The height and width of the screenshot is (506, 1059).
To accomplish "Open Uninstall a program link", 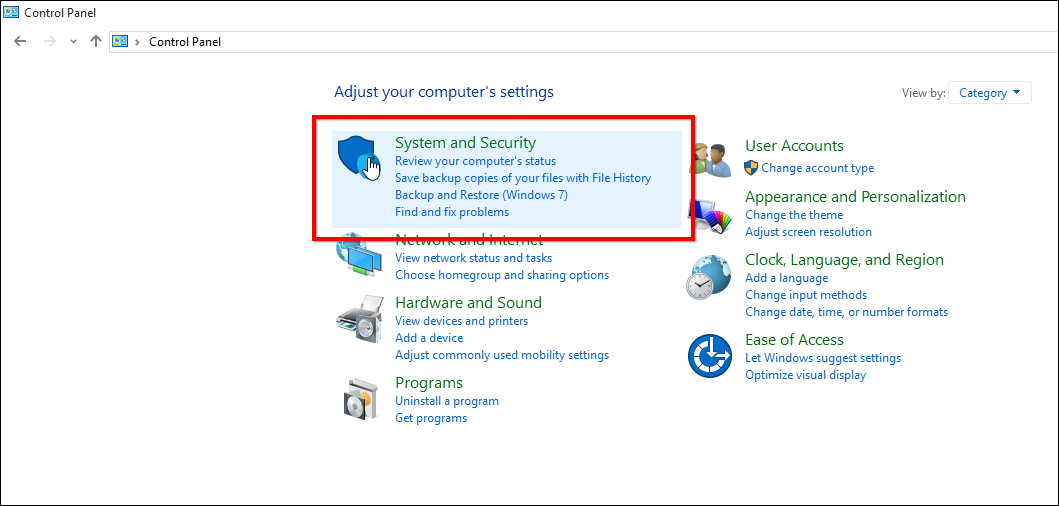I will point(447,401).
